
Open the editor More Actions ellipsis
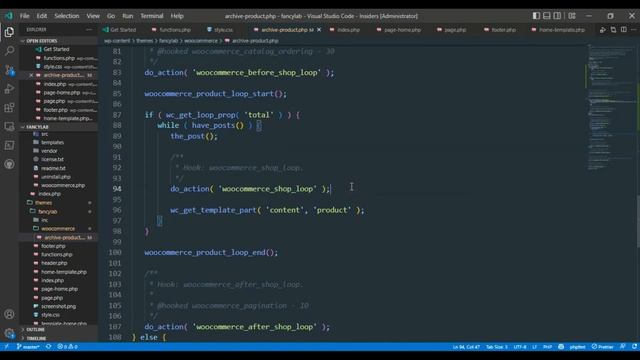(633, 30)
